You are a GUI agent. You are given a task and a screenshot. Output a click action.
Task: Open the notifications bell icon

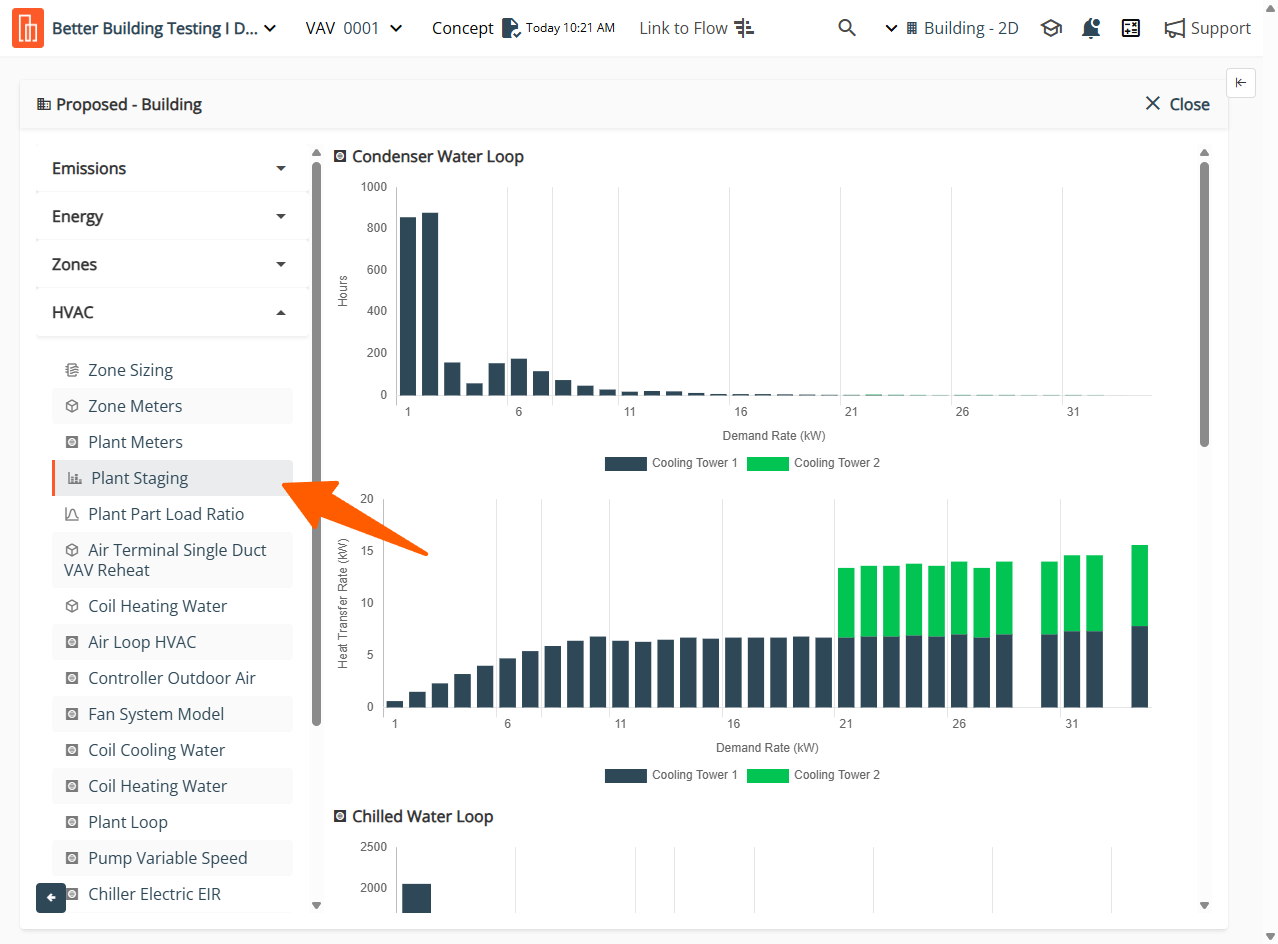click(1091, 28)
